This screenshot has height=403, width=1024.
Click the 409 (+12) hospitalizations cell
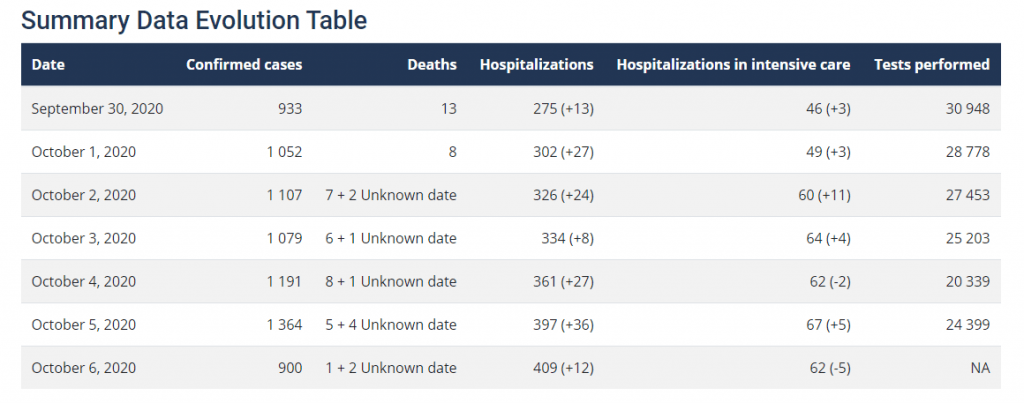[x=563, y=368]
